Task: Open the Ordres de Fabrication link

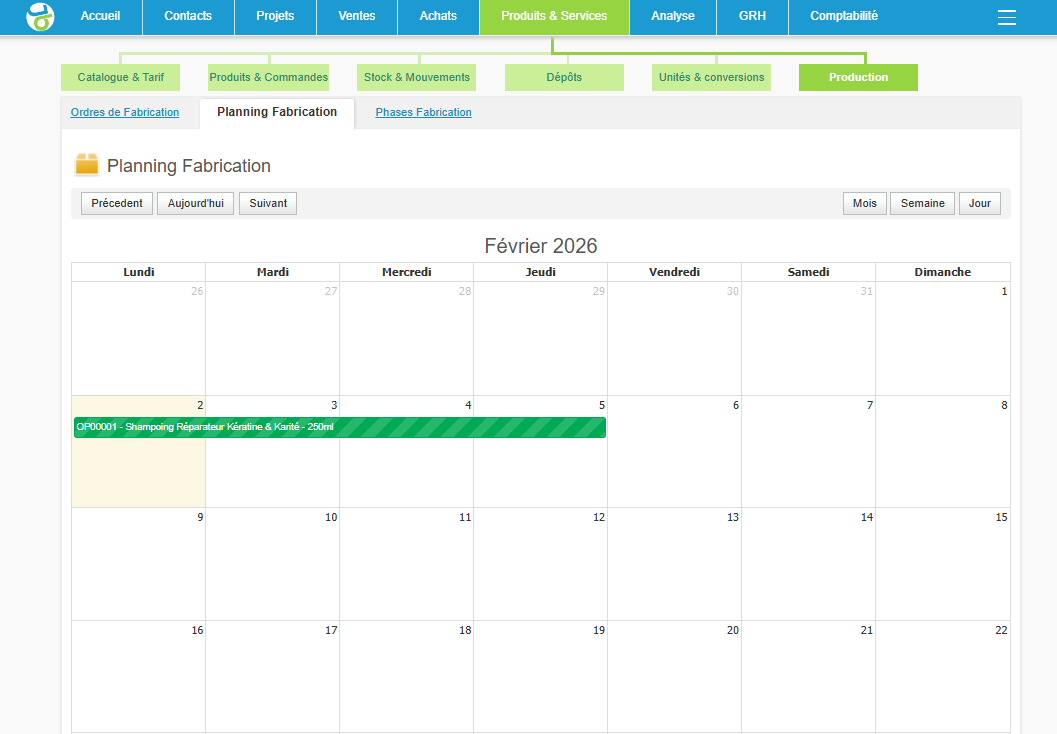Action: click(125, 113)
